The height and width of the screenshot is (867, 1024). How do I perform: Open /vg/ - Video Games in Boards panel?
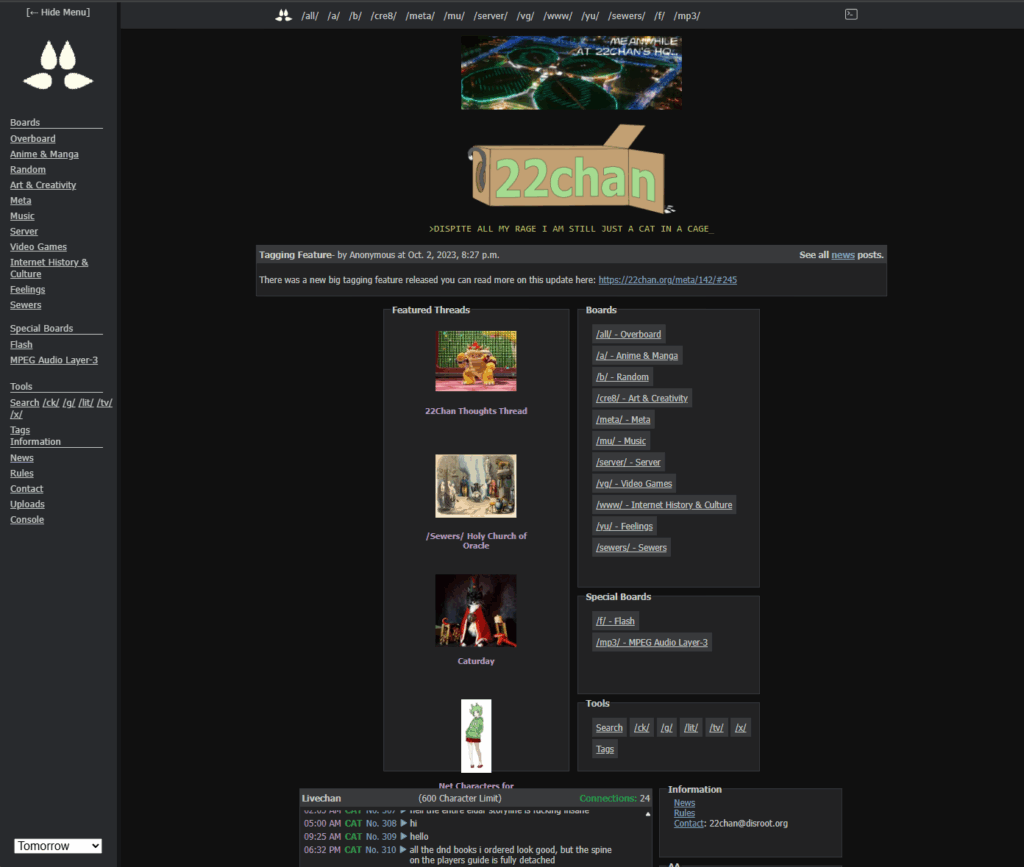click(x=634, y=484)
